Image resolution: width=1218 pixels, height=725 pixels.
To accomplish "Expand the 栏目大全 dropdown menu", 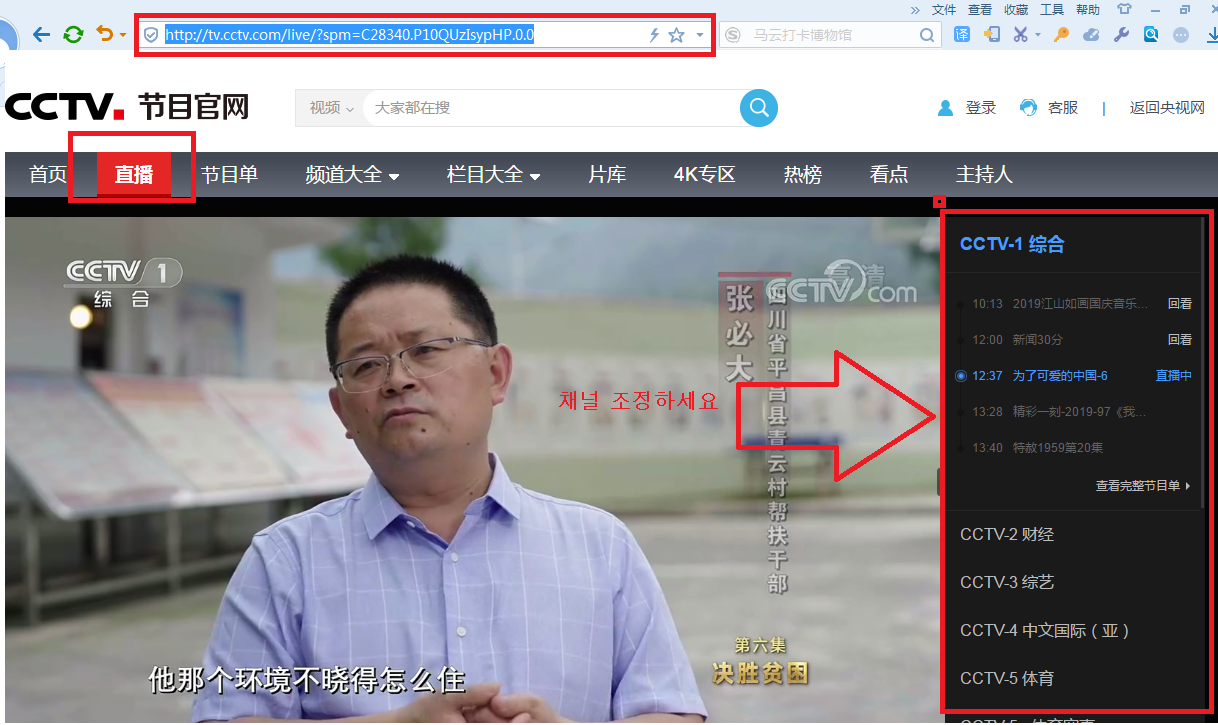I will [x=494, y=175].
